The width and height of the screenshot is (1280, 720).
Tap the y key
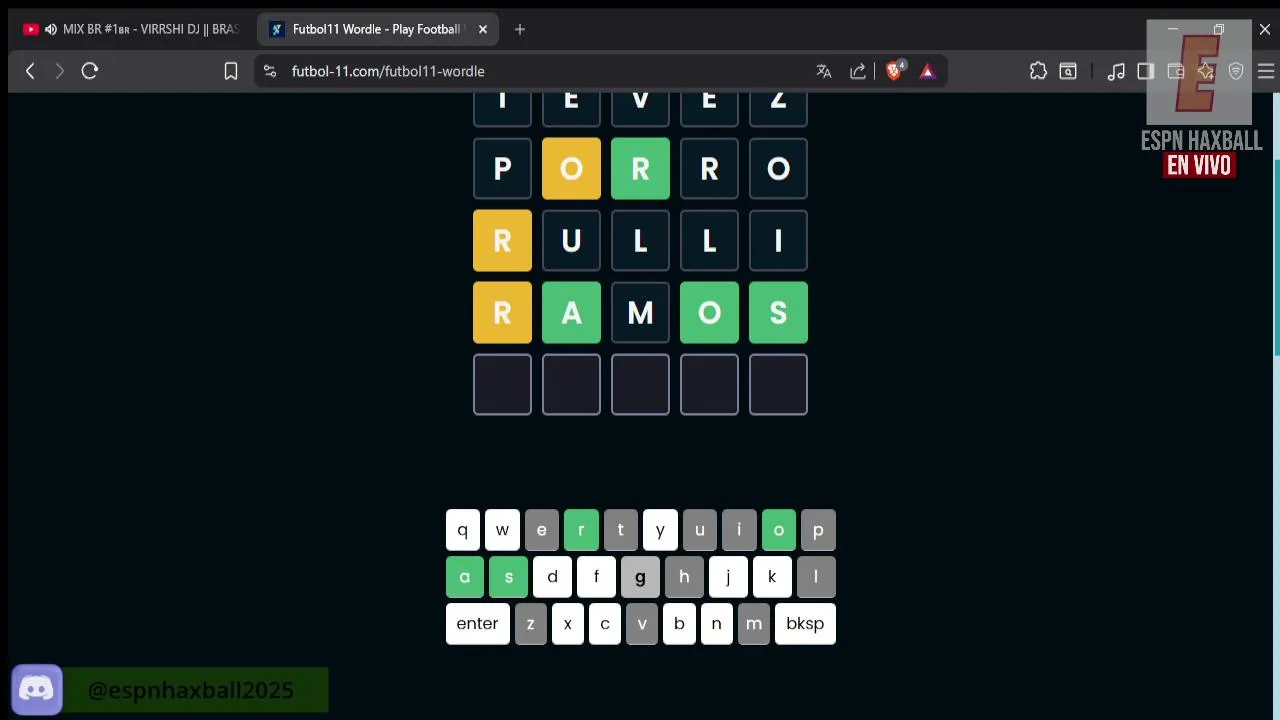click(660, 530)
